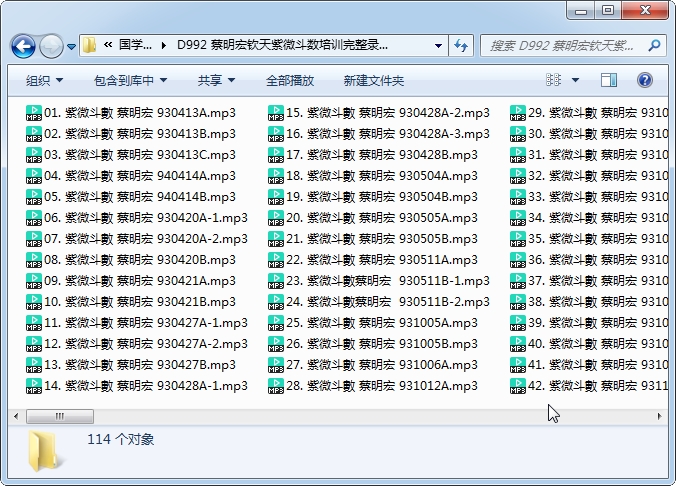Click the horizontal scrollbar thumb

pos(60,417)
